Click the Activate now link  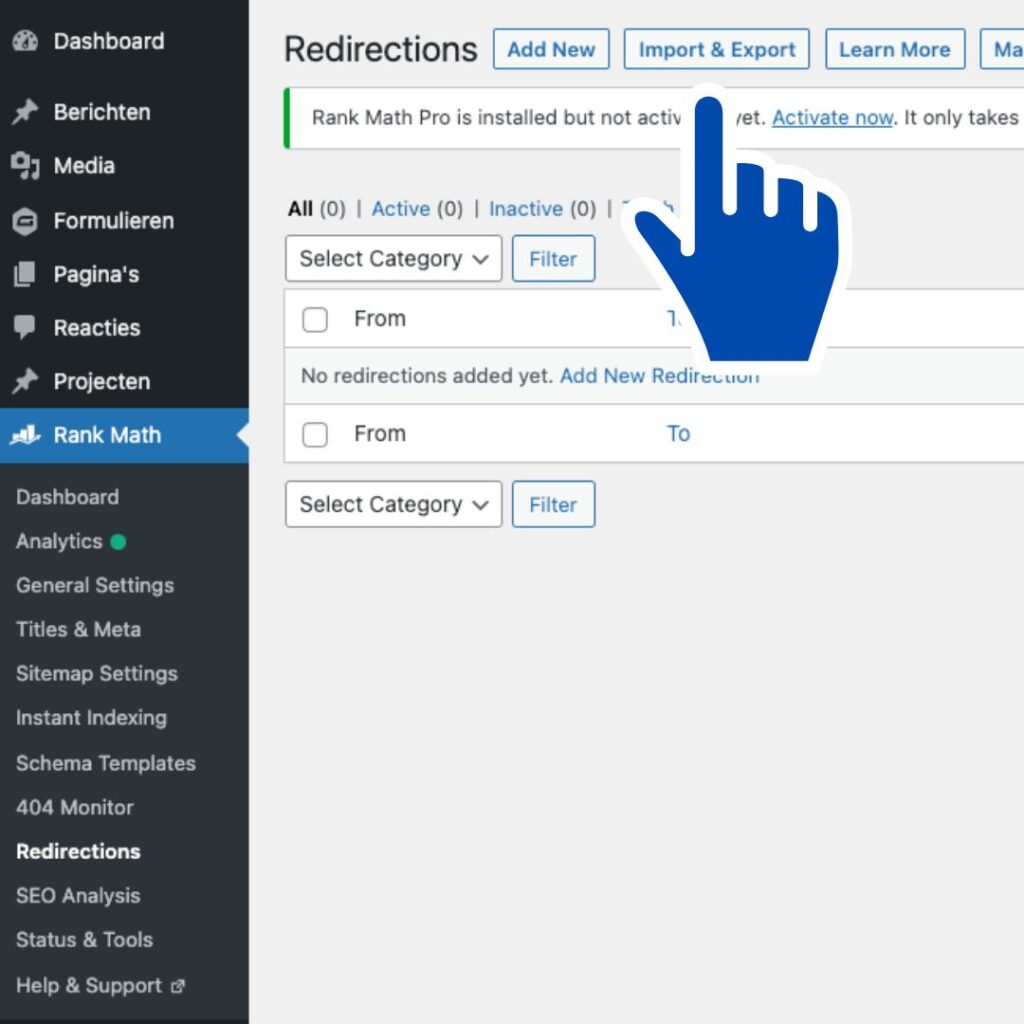pyautogui.click(x=832, y=117)
